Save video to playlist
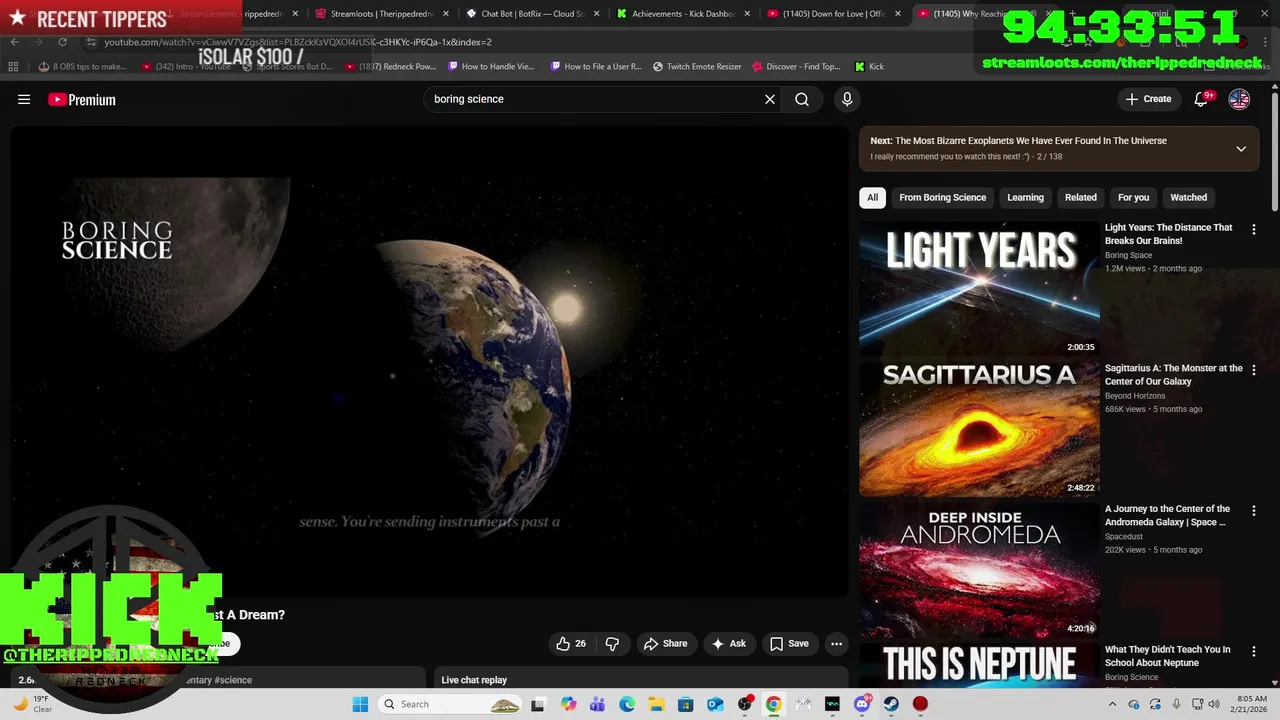This screenshot has height=720, width=1280. coord(788,644)
